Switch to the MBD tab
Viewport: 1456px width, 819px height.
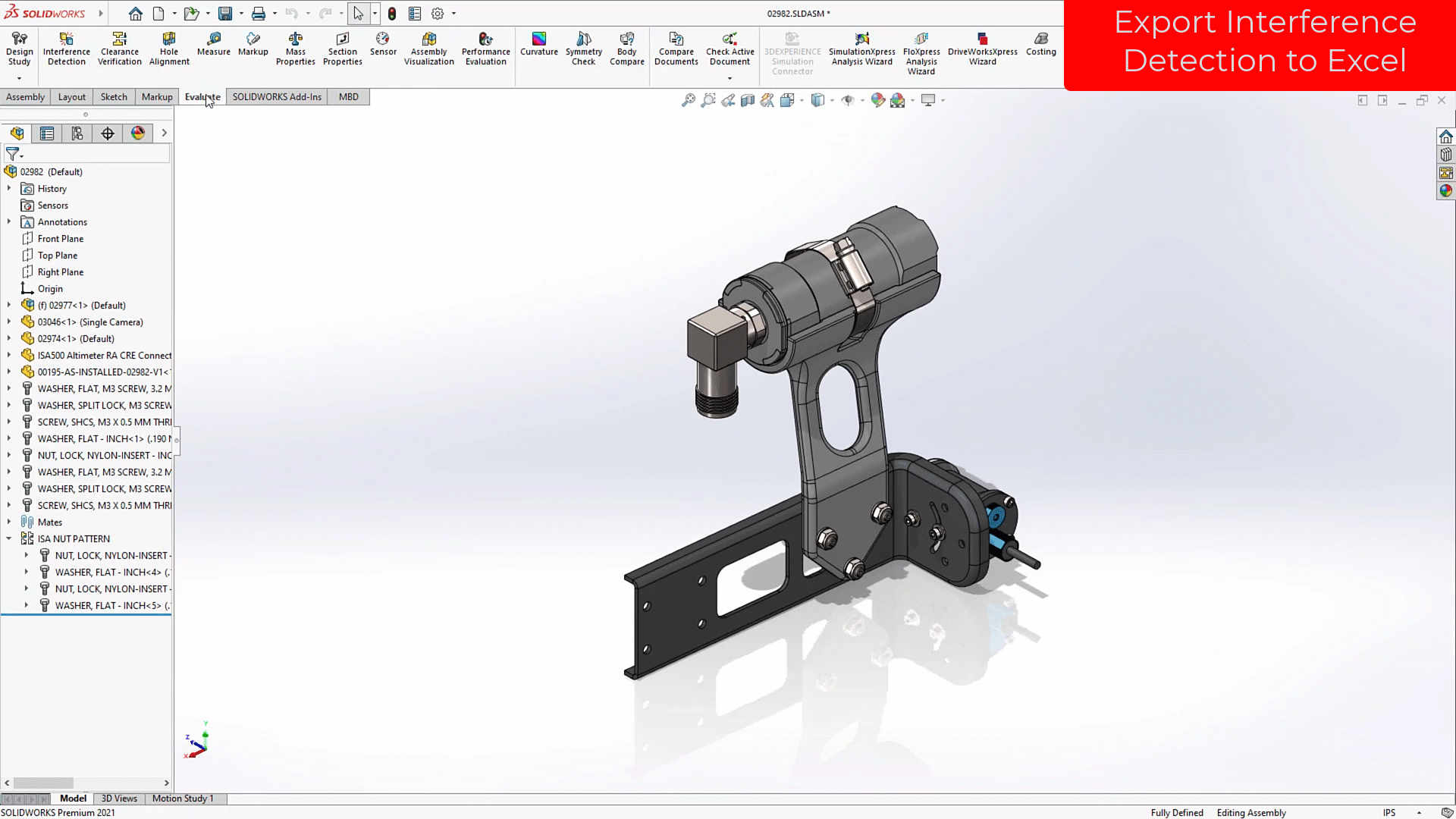pos(349,97)
